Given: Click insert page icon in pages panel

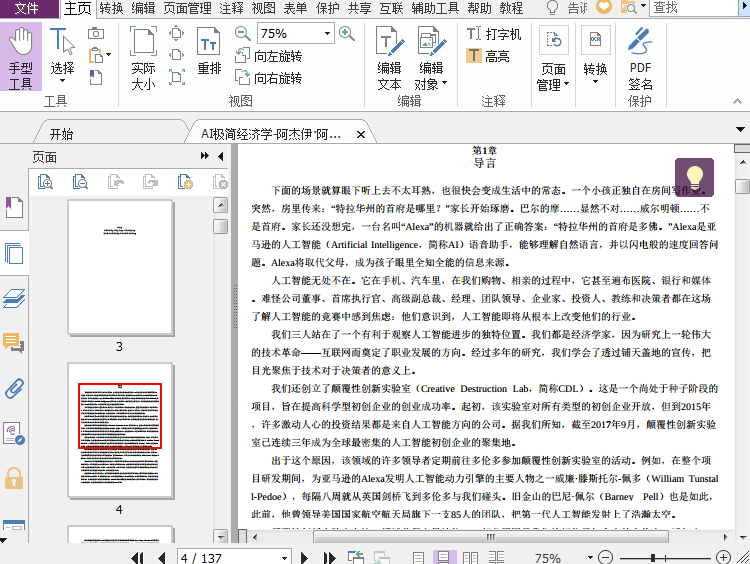Looking at the screenshot, I should tap(185, 182).
